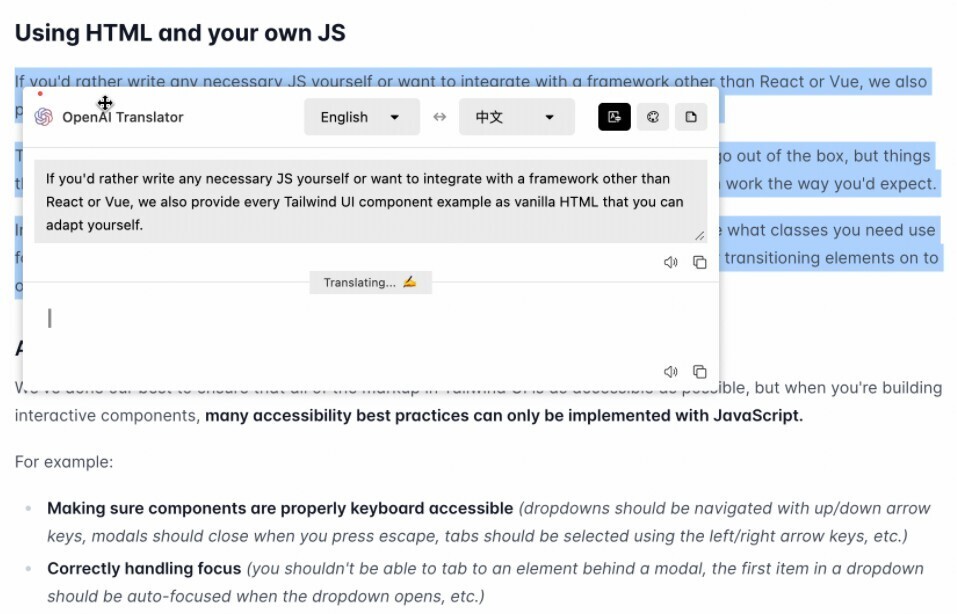This screenshot has width=957, height=614.
Task: Swap translation languages with the arrows
Action: click(438, 117)
